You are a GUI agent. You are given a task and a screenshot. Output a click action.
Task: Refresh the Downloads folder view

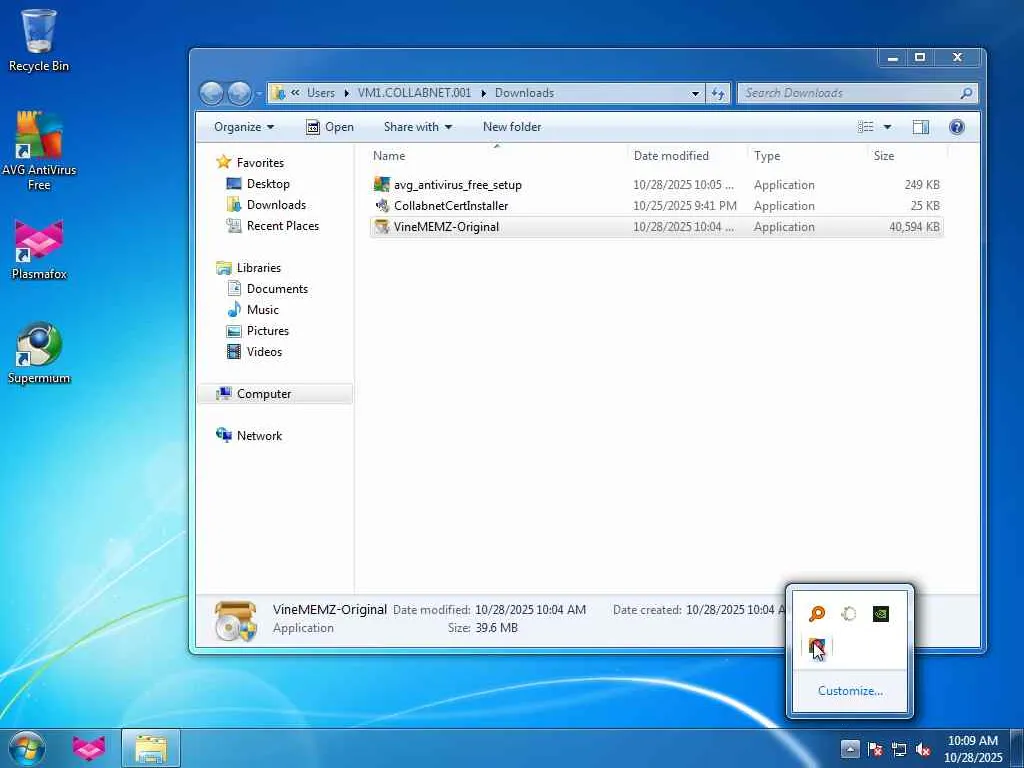click(718, 93)
